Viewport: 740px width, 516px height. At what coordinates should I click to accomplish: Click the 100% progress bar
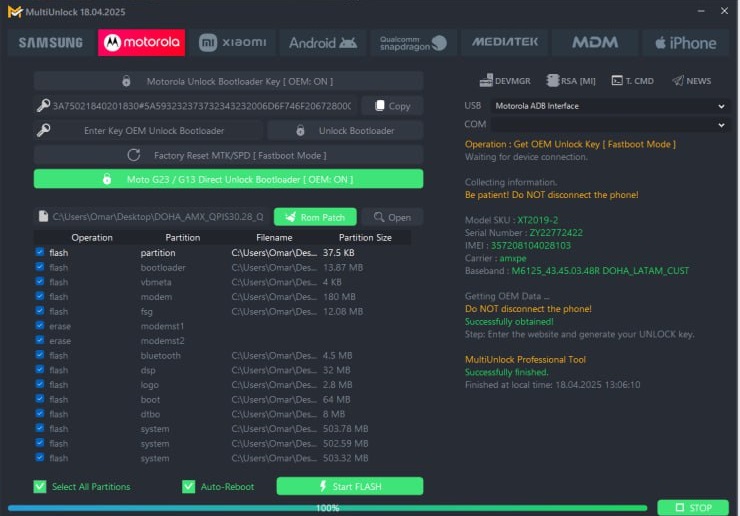click(328, 508)
